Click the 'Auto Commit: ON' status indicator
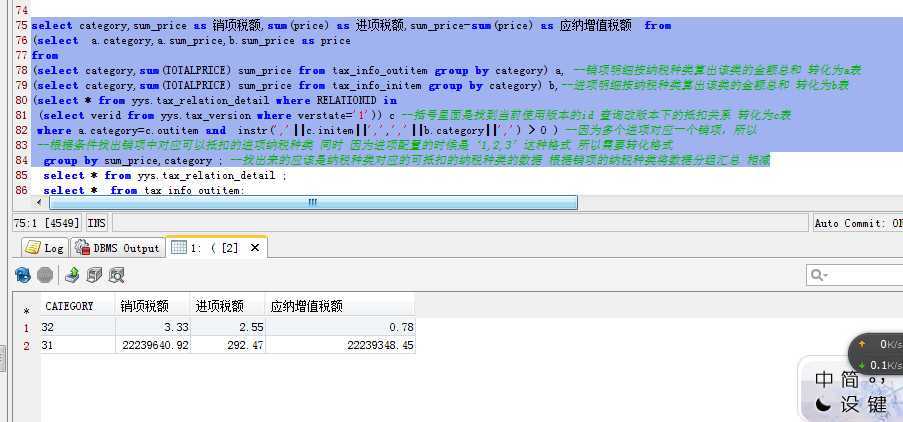The height and width of the screenshot is (422, 903). click(x=858, y=223)
